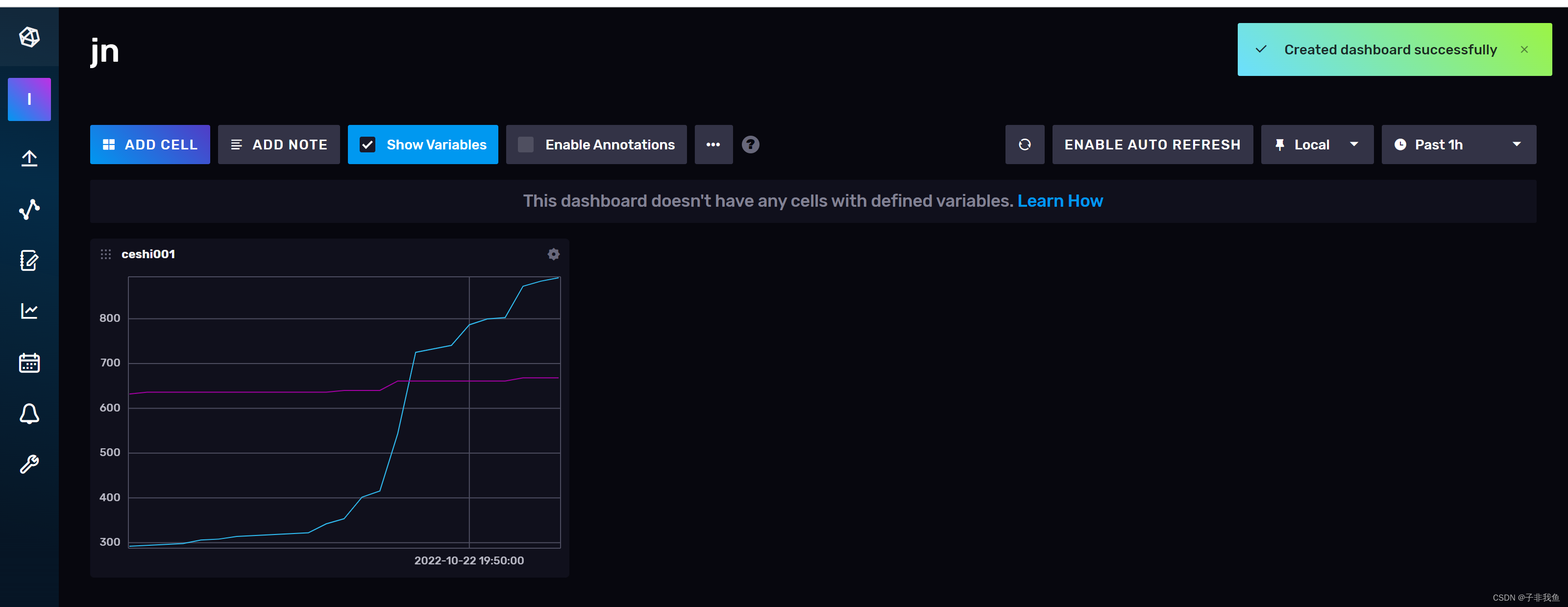Open ceshi001 cell gear settings

click(x=553, y=254)
